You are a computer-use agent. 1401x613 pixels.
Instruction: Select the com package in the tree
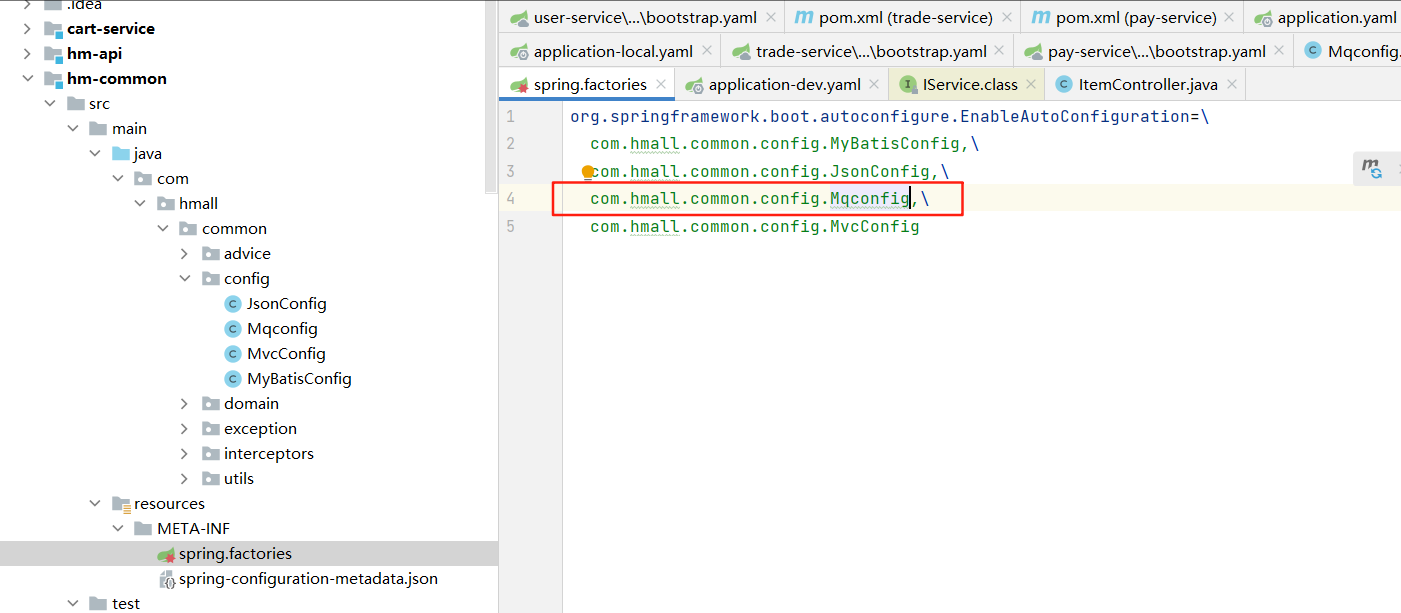point(173,179)
